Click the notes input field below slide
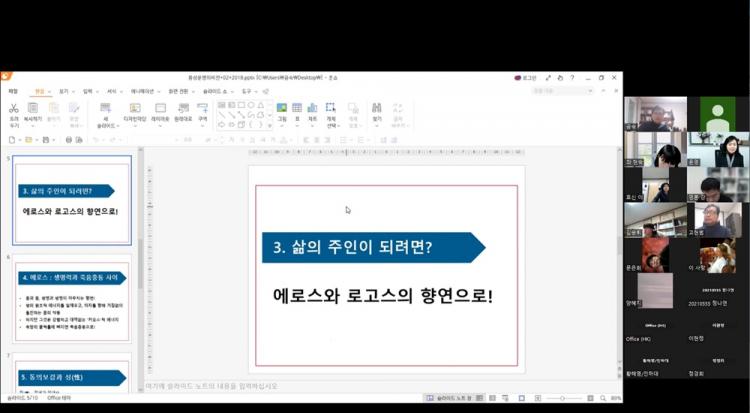 [330, 386]
